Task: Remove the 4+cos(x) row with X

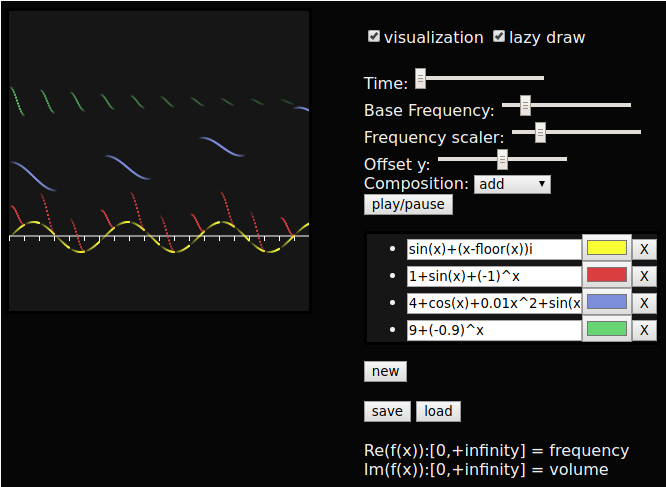Action: pyautogui.click(x=644, y=303)
